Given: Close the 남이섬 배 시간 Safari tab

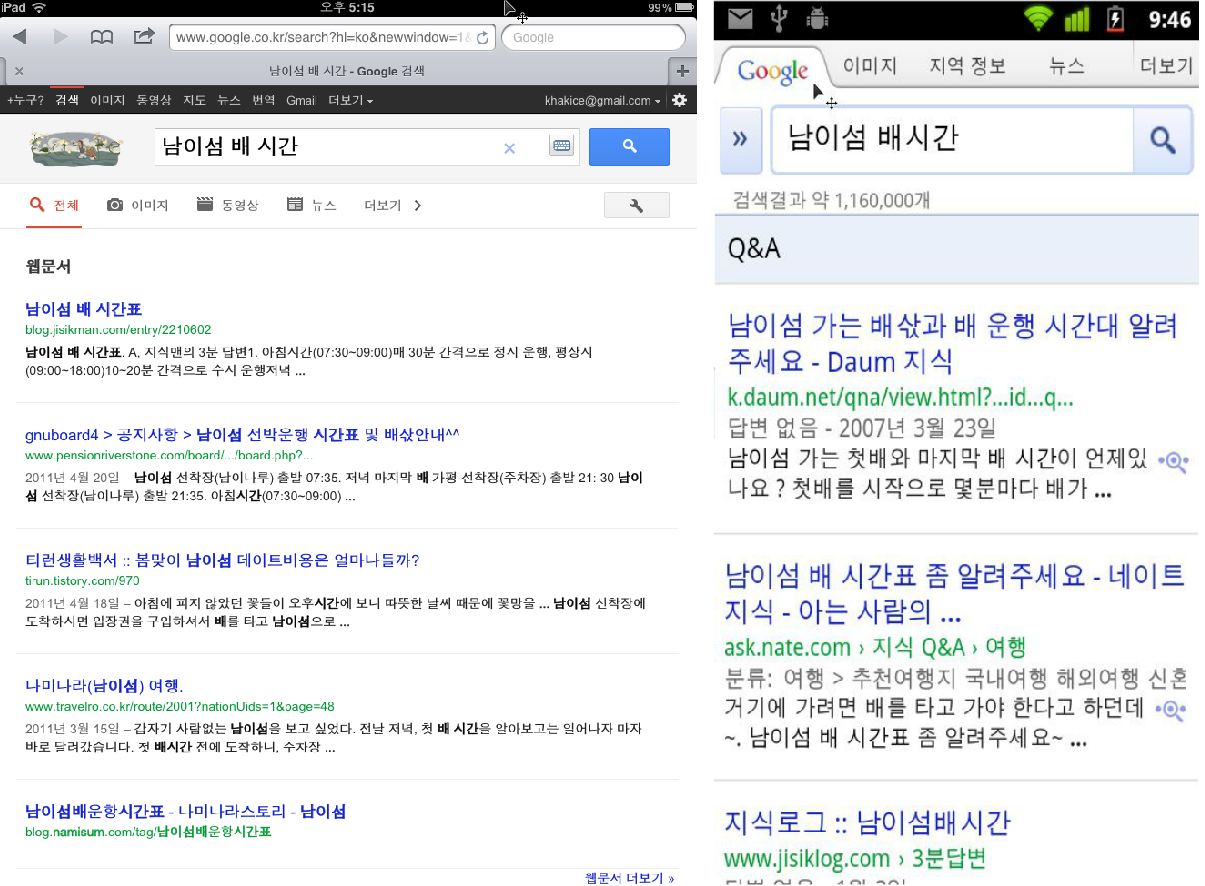Looking at the screenshot, I should pos(19,71).
